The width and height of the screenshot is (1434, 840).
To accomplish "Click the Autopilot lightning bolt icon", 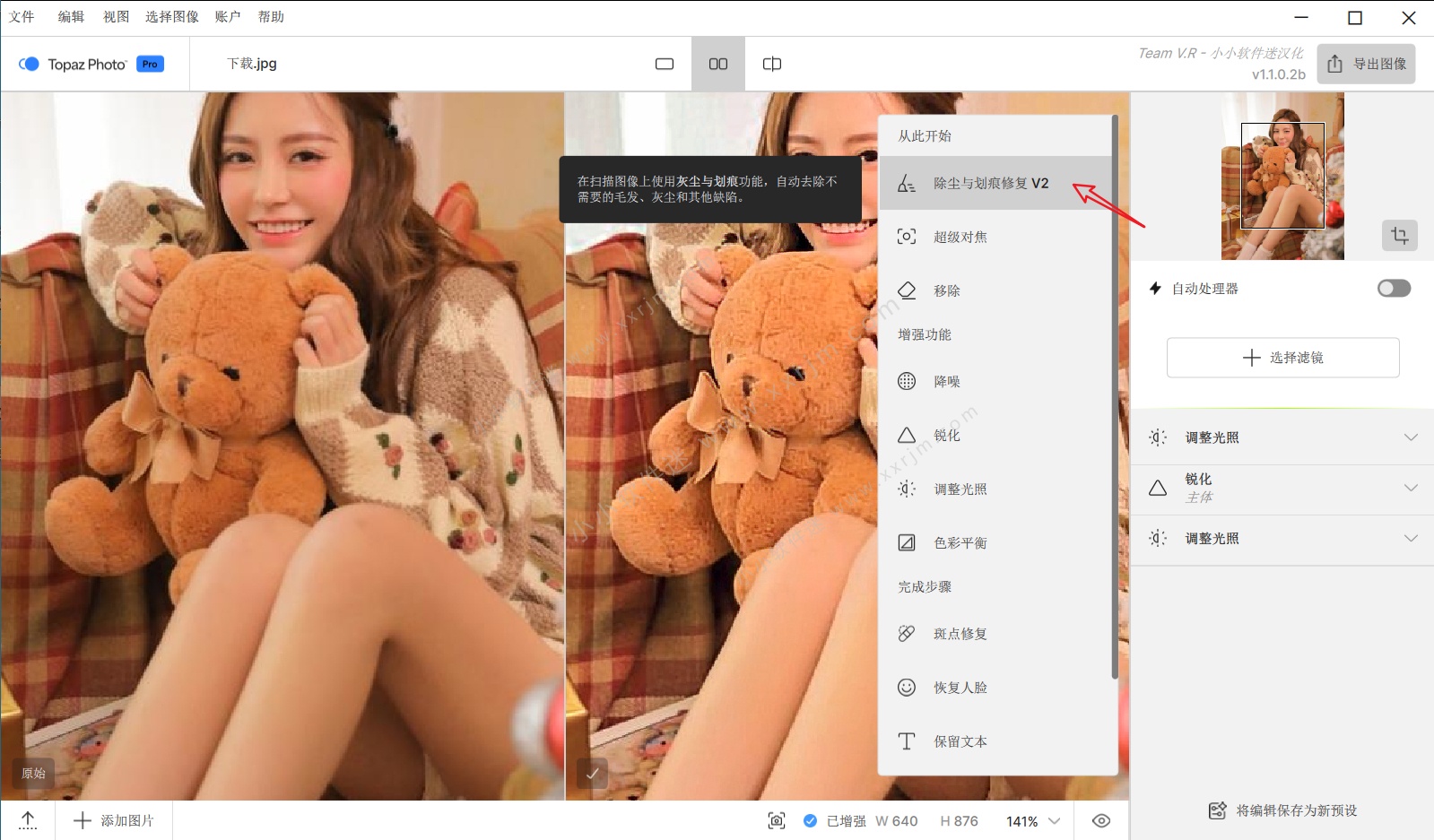I will coord(1155,289).
